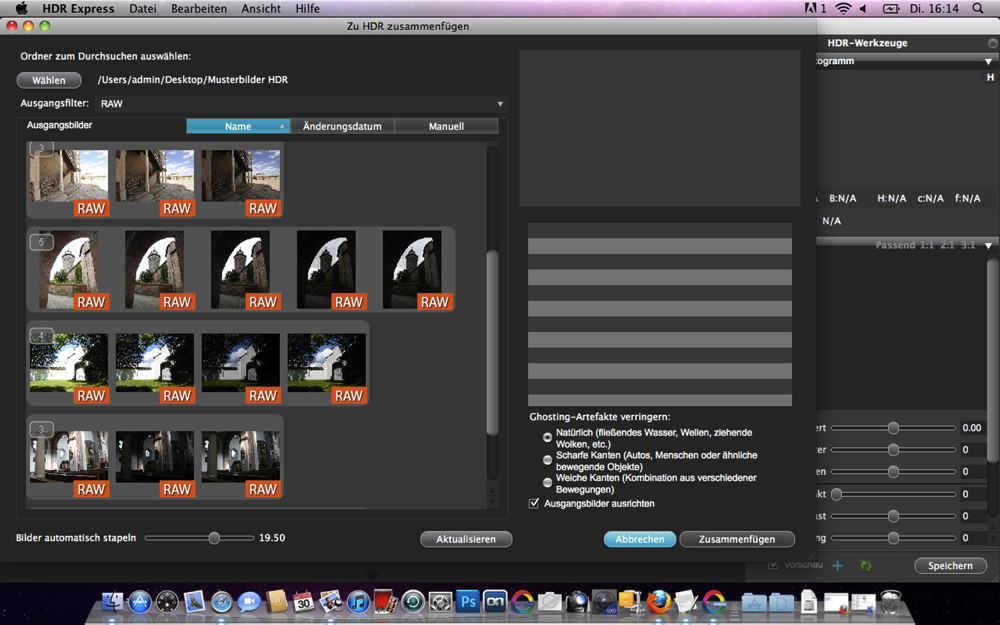The image size is (1000, 625).
Task: Click the Bilder automatisch stapeln slider handle
Action: (214, 538)
